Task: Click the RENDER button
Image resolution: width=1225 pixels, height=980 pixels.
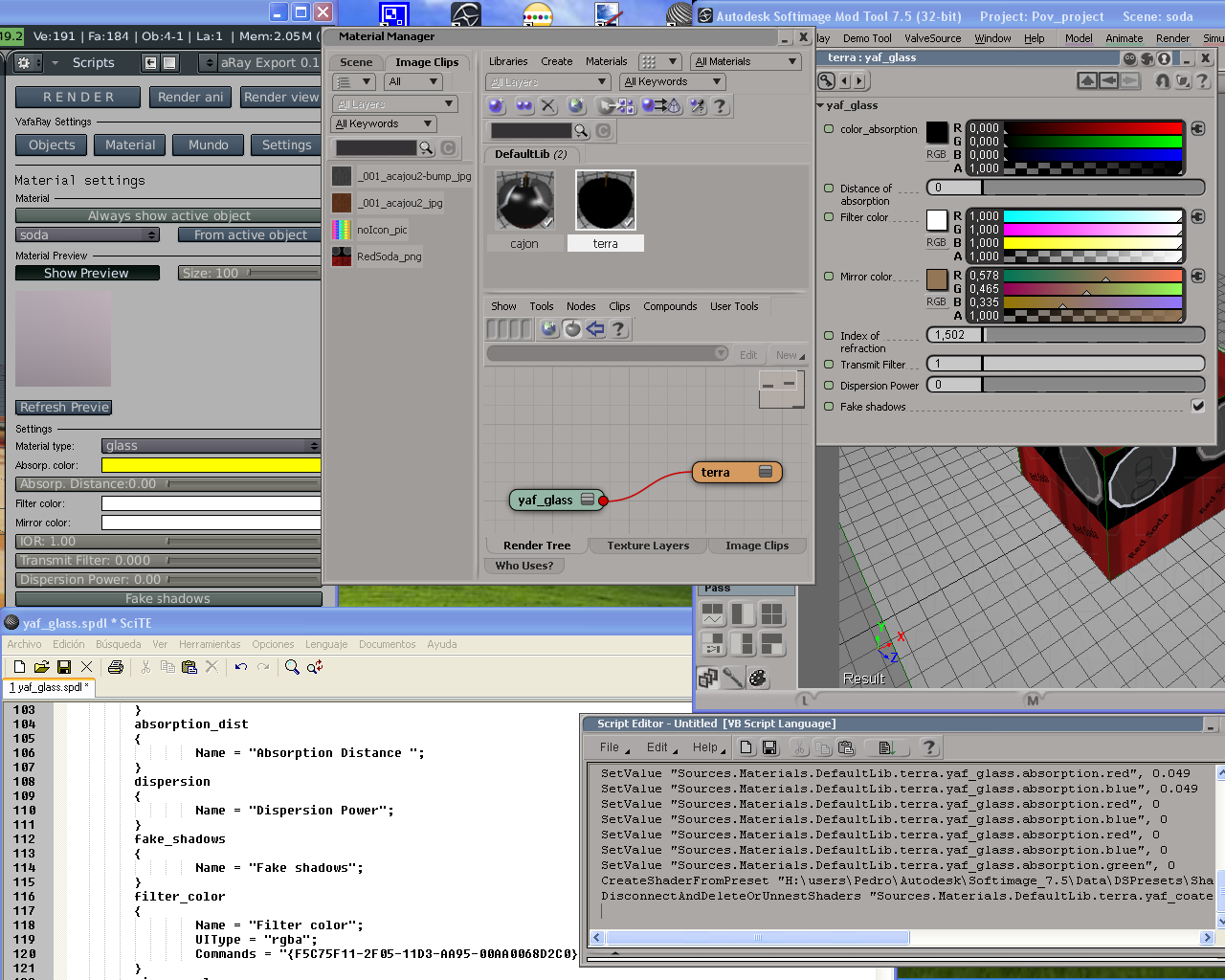Action: (x=78, y=97)
